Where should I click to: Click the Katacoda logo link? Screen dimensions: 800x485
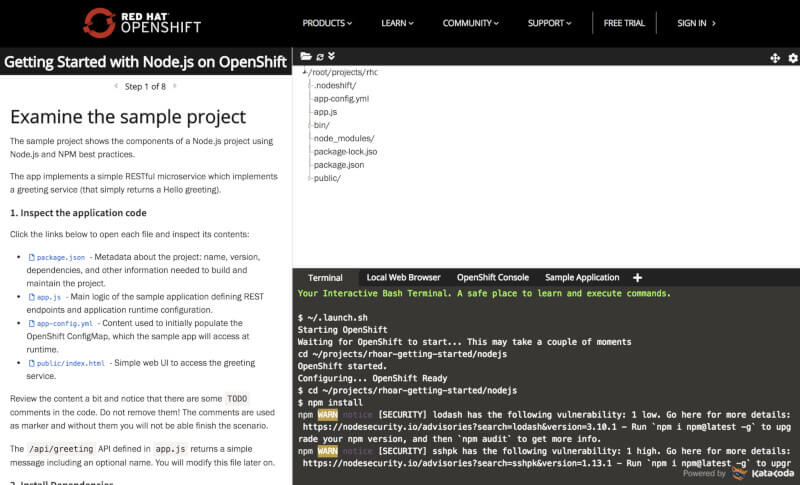point(763,473)
